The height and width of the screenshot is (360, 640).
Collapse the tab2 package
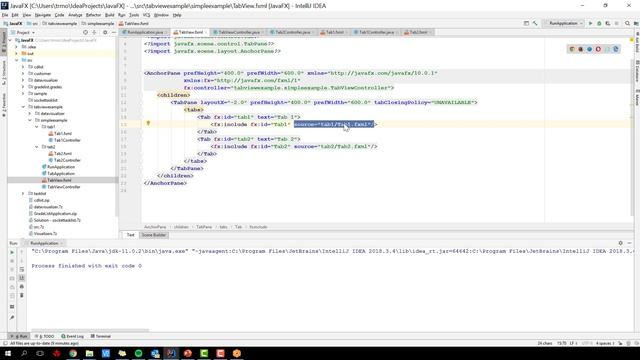[37, 147]
